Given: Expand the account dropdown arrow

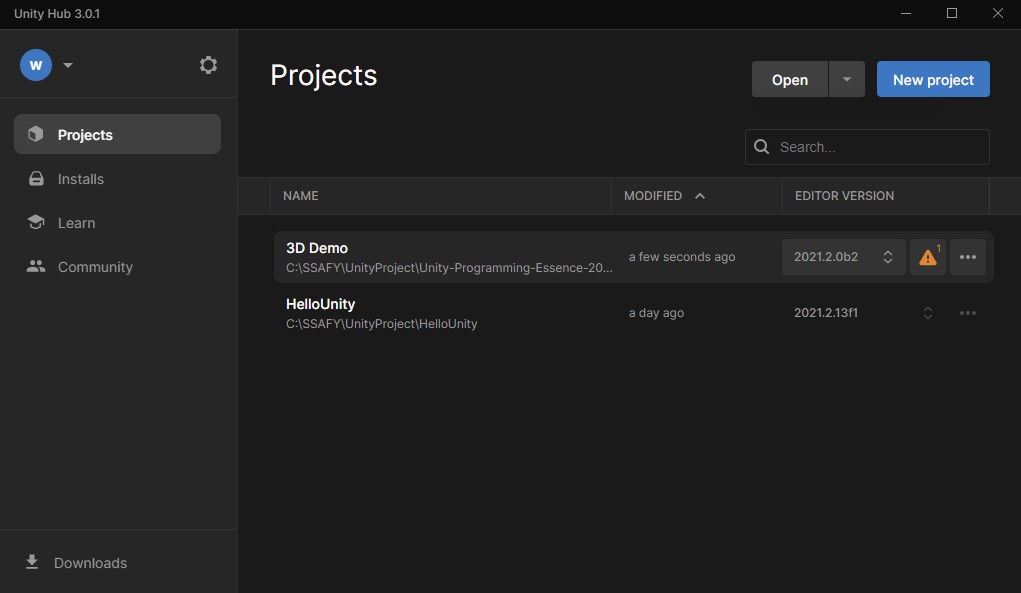Looking at the screenshot, I should coord(68,65).
